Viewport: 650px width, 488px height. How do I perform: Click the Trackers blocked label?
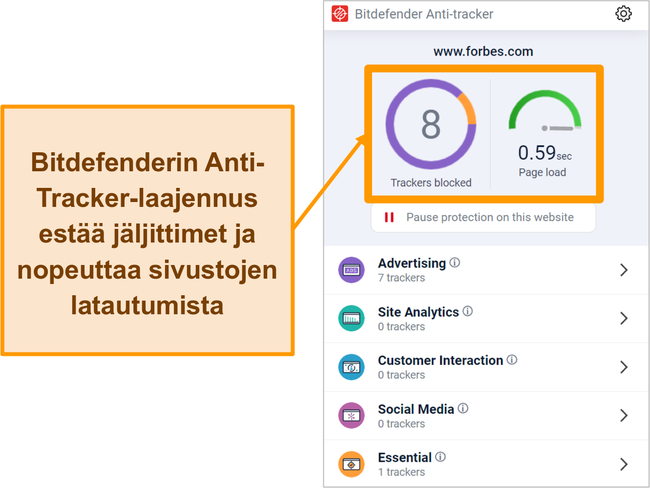click(431, 183)
